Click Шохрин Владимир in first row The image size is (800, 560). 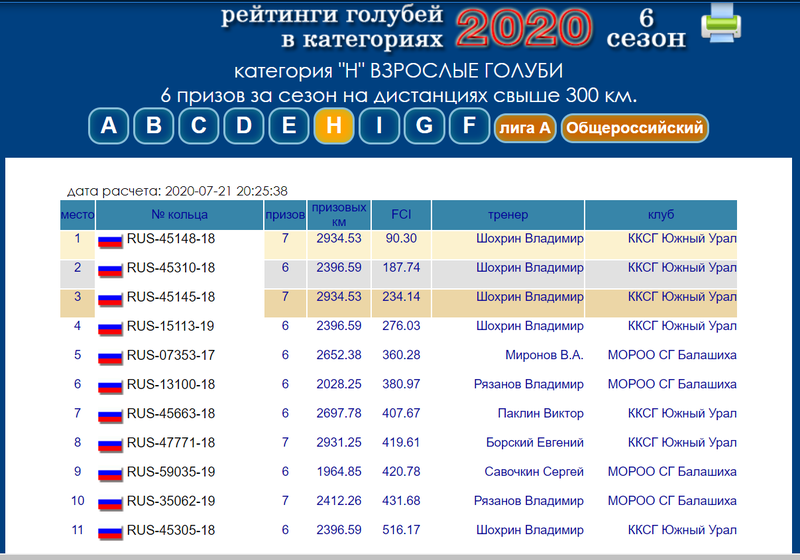tap(530, 239)
